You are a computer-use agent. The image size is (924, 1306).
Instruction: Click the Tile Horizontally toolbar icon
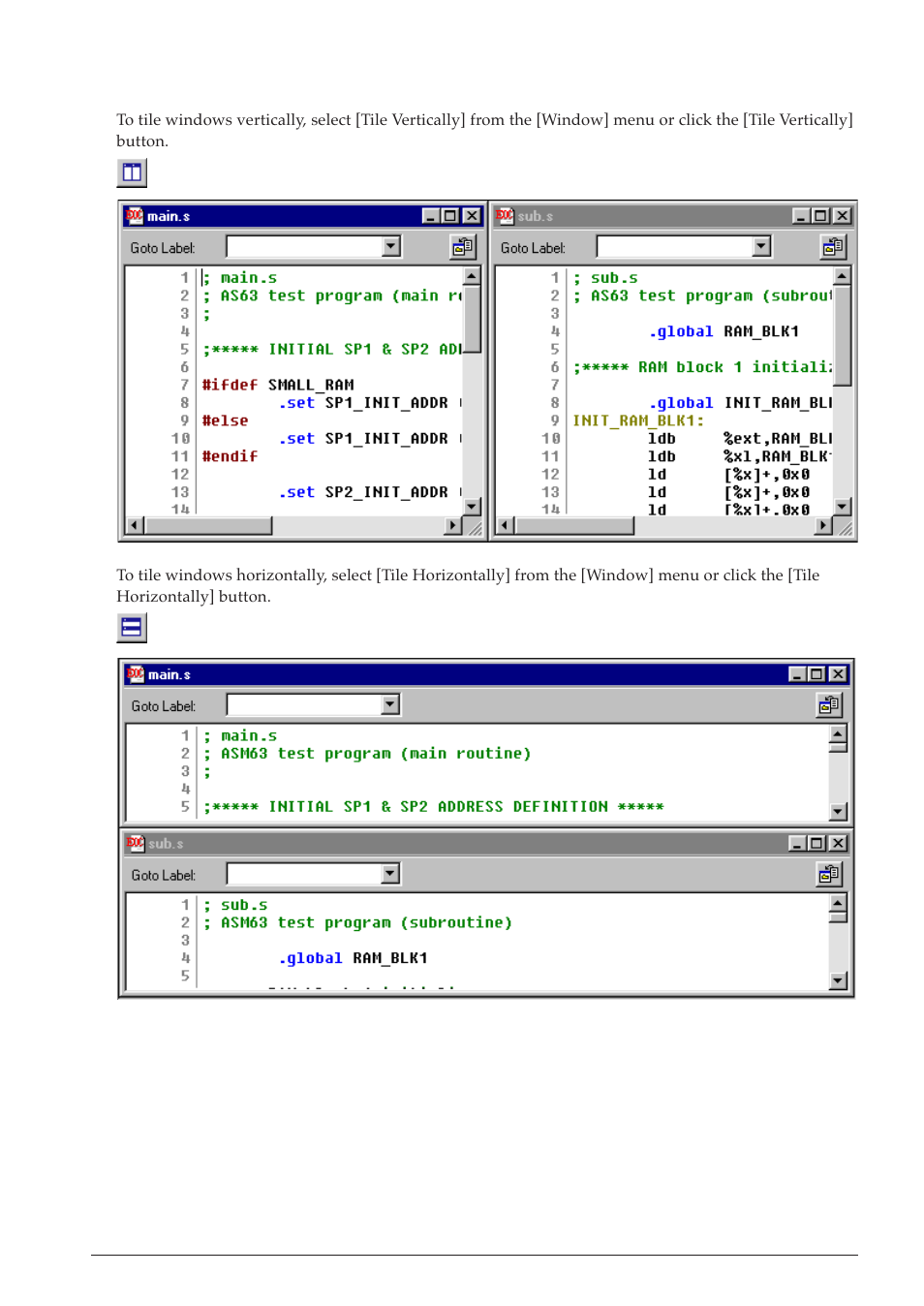click(132, 628)
